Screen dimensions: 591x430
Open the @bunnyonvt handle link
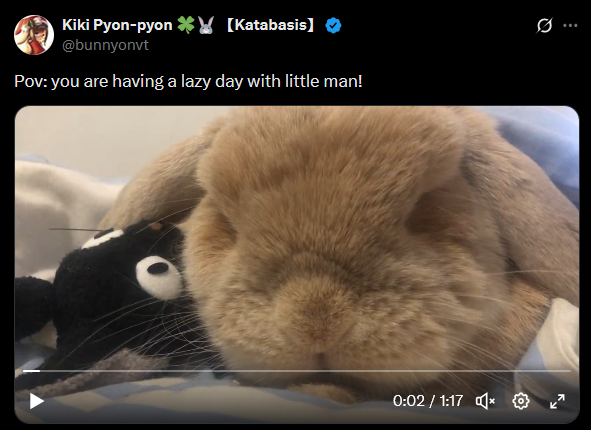pyautogui.click(x=105, y=45)
